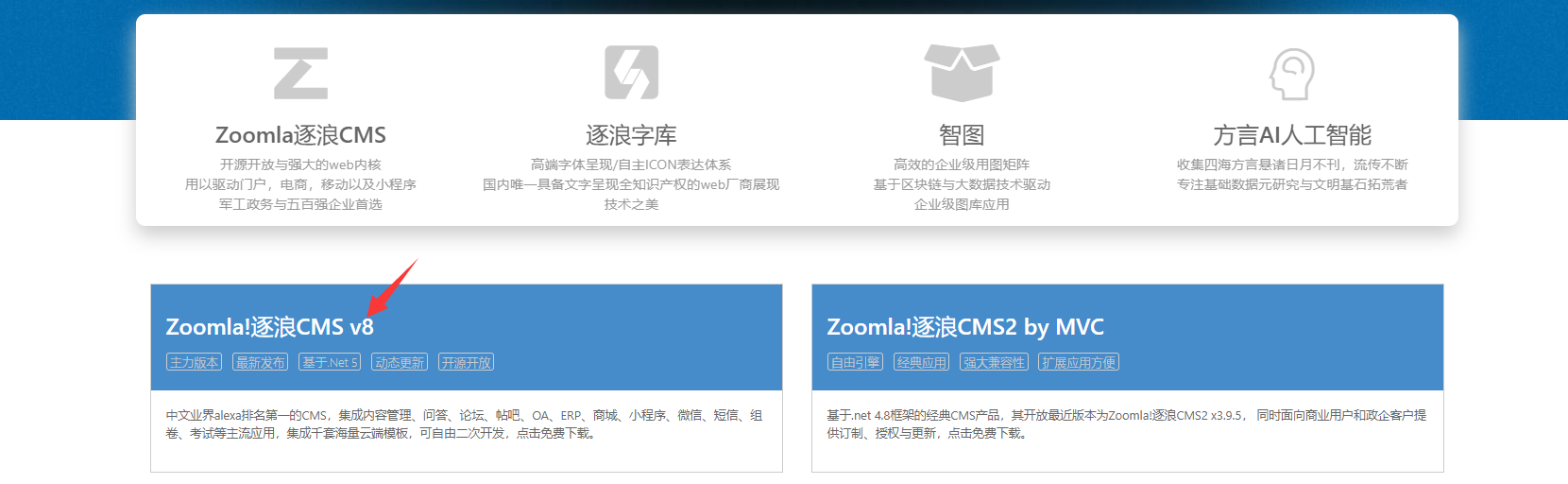Image resolution: width=1568 pixels, height=484 pixels.
Task: Click the 方言AI head profile icon
Action: tap(1292, 74)
